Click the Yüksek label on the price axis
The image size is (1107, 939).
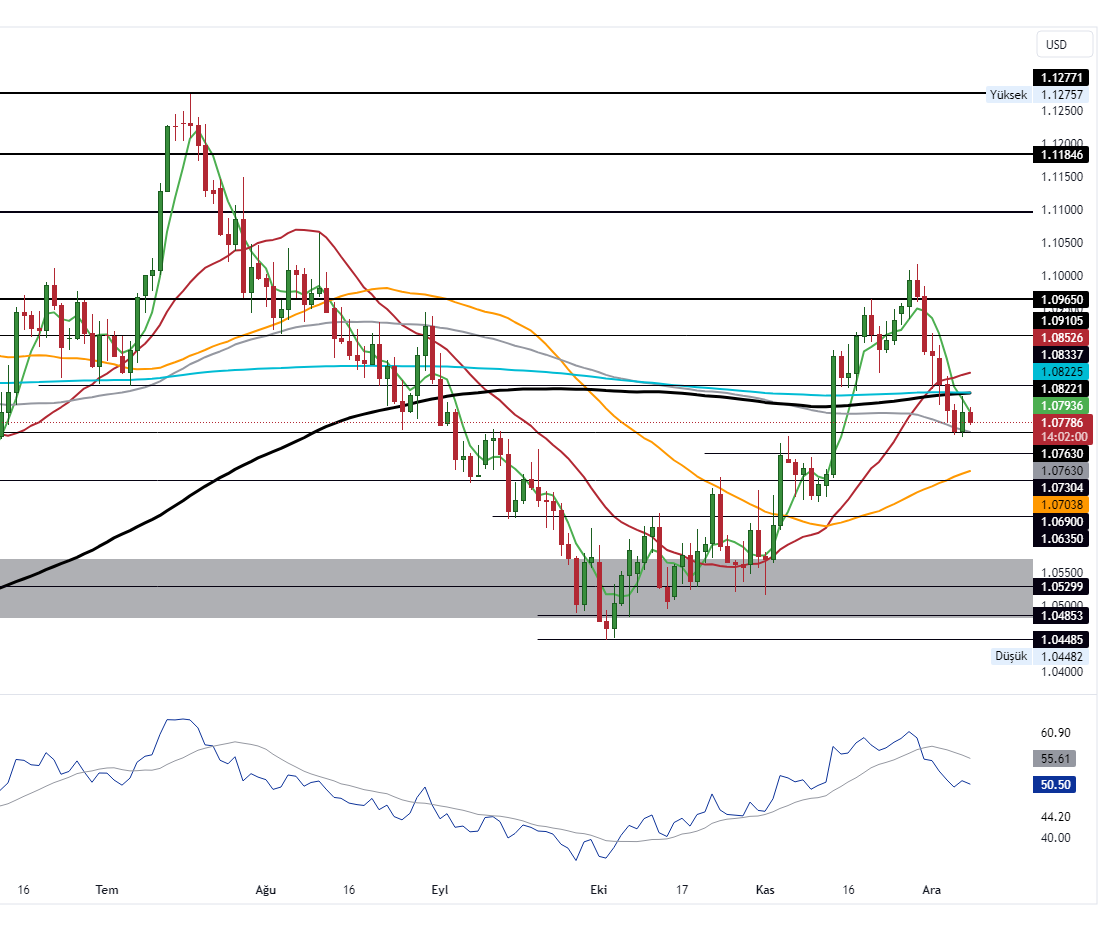pos(1007,95)
